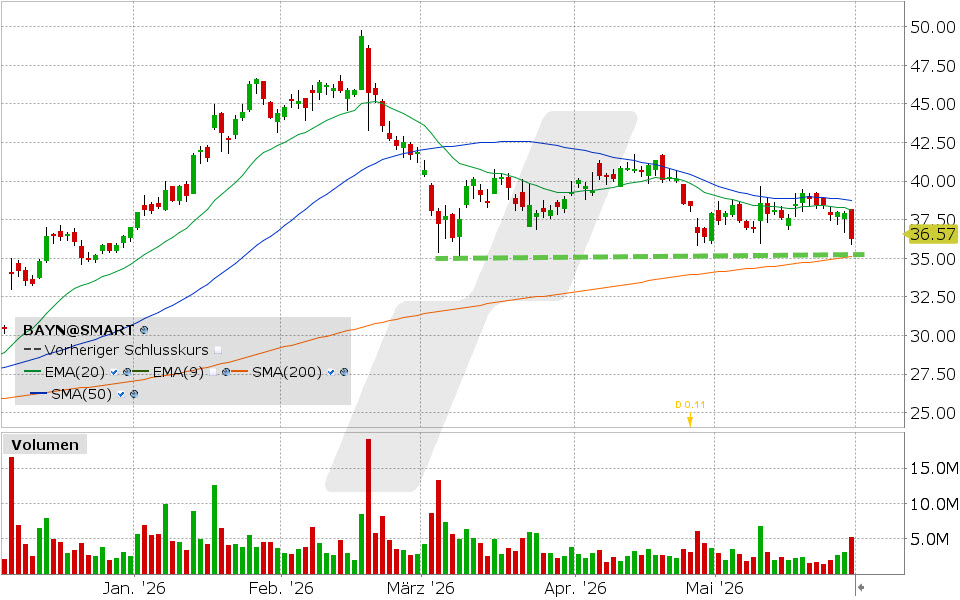Uncheck the SMA(50) visibility checkbox

pyautogui.click(x=121, y=394)
